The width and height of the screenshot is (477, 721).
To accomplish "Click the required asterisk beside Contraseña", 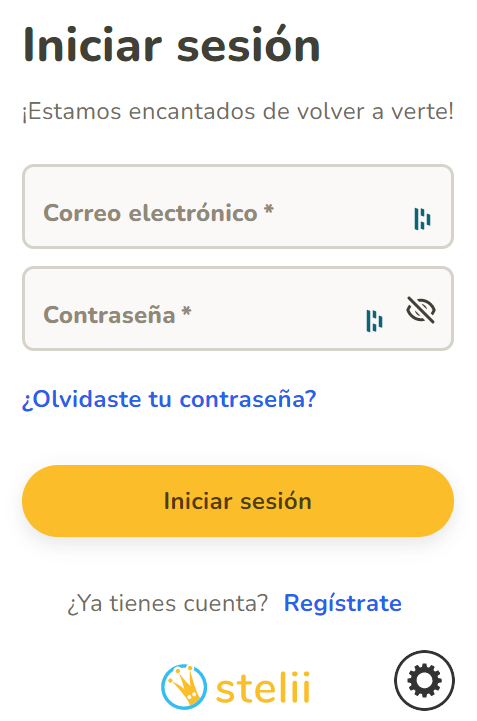I will pos(186,312).
